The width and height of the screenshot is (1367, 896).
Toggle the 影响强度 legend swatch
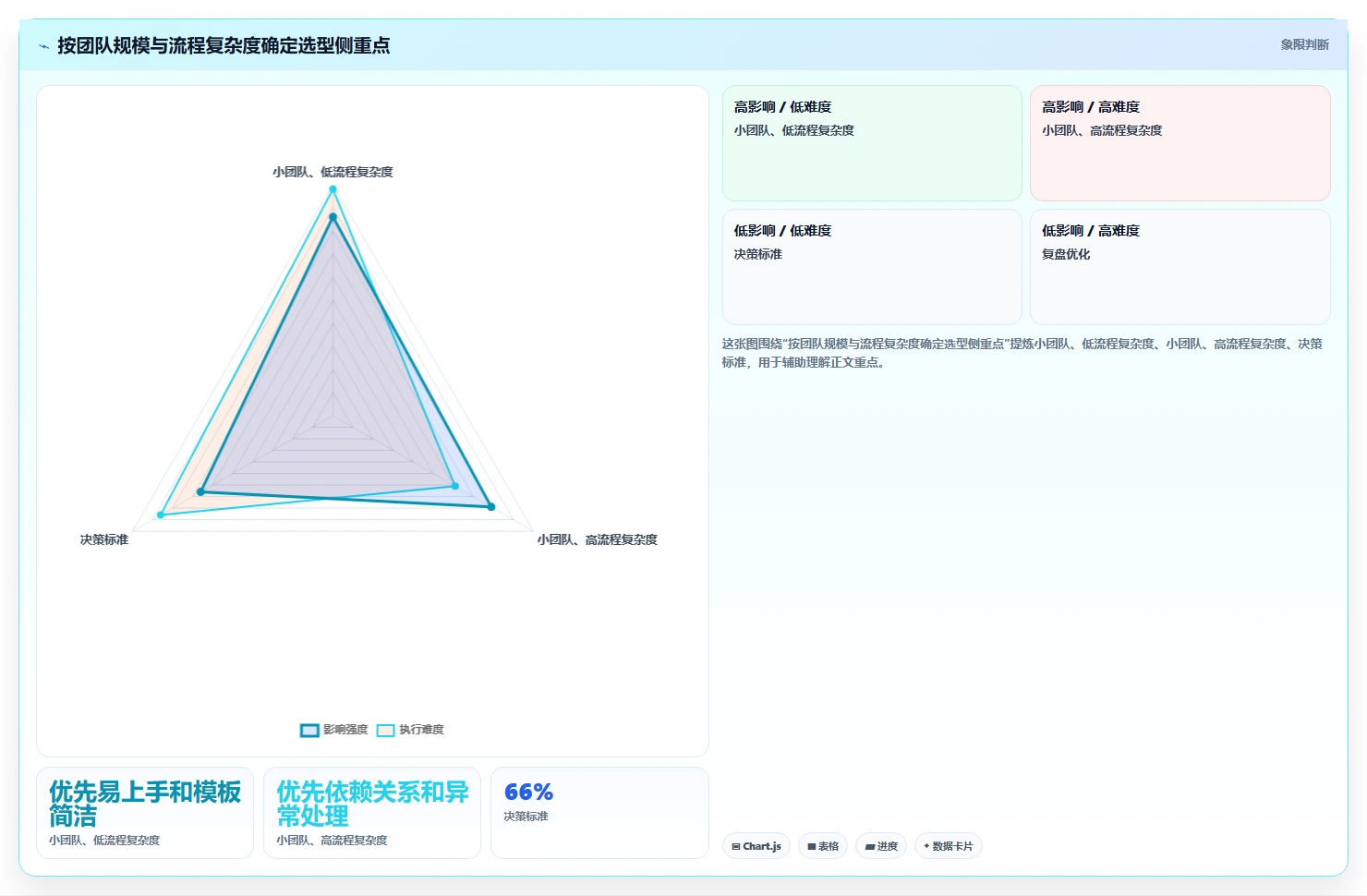(309, 730)
